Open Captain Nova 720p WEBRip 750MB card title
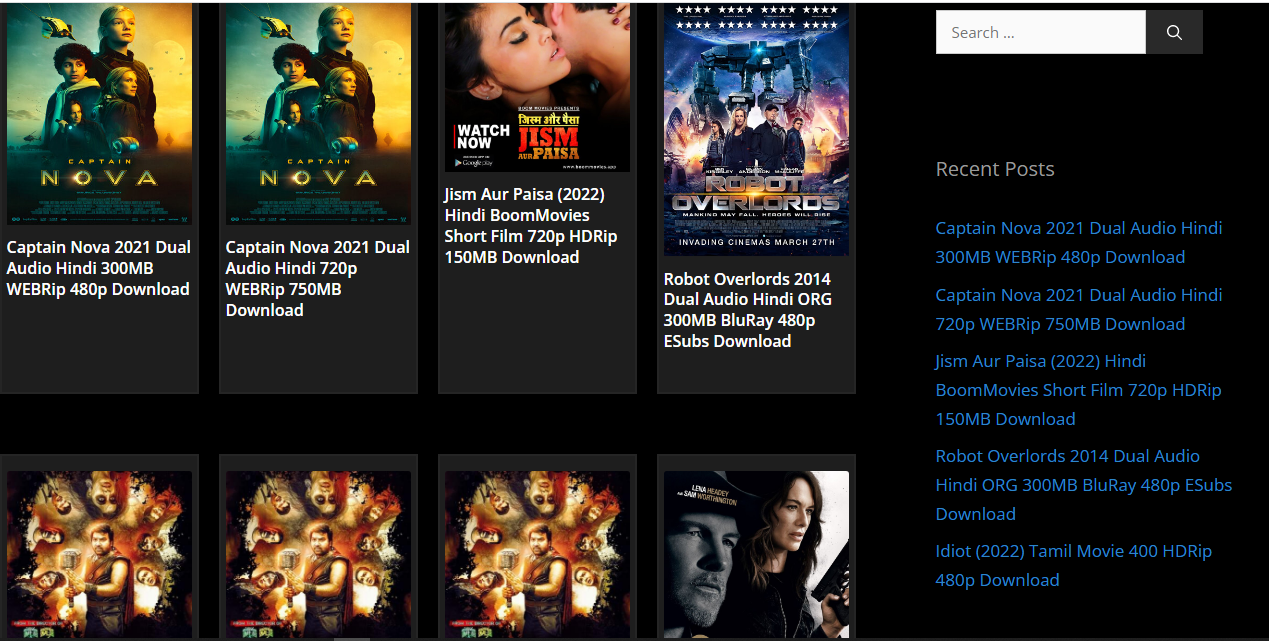 pos(317,278)
